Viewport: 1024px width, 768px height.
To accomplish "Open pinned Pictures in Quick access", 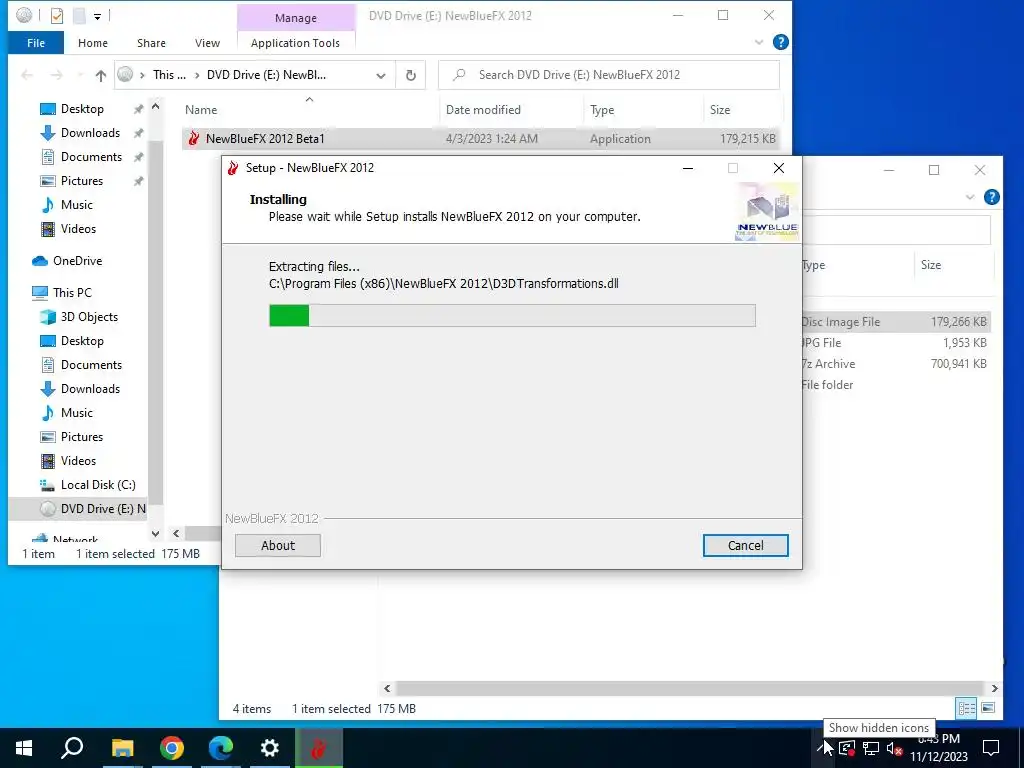I will (82, 181).
